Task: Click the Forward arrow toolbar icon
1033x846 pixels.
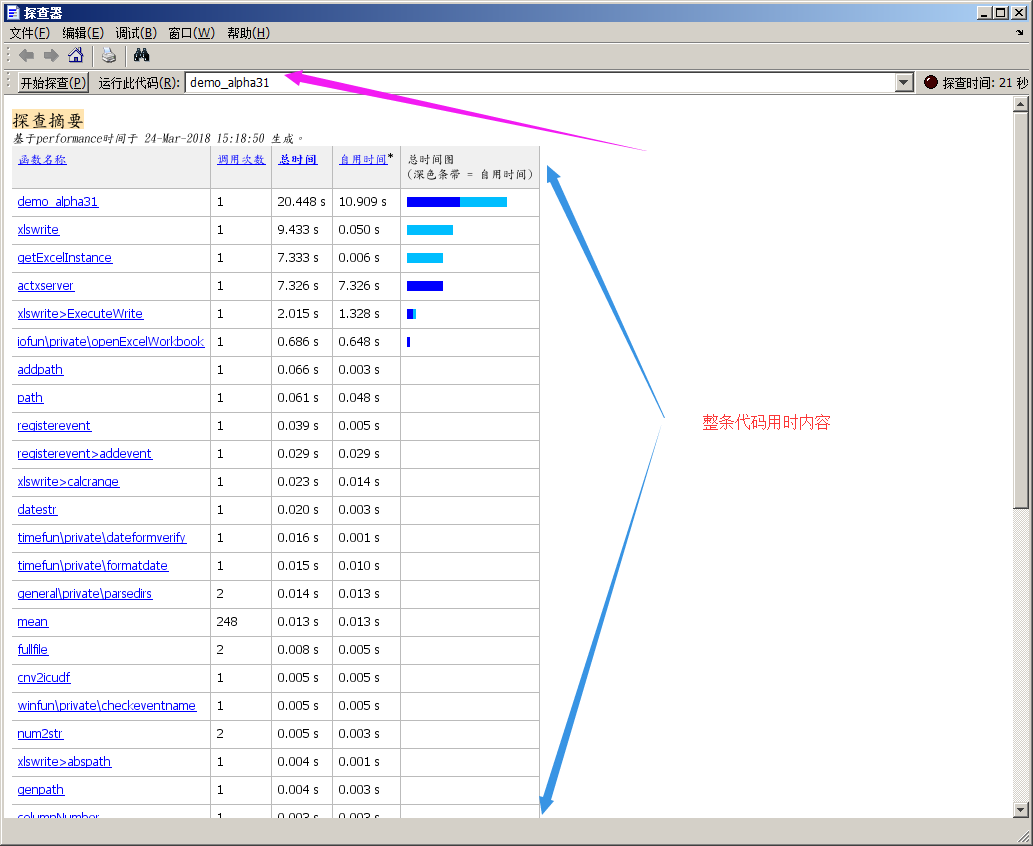Action: point(51,55)
